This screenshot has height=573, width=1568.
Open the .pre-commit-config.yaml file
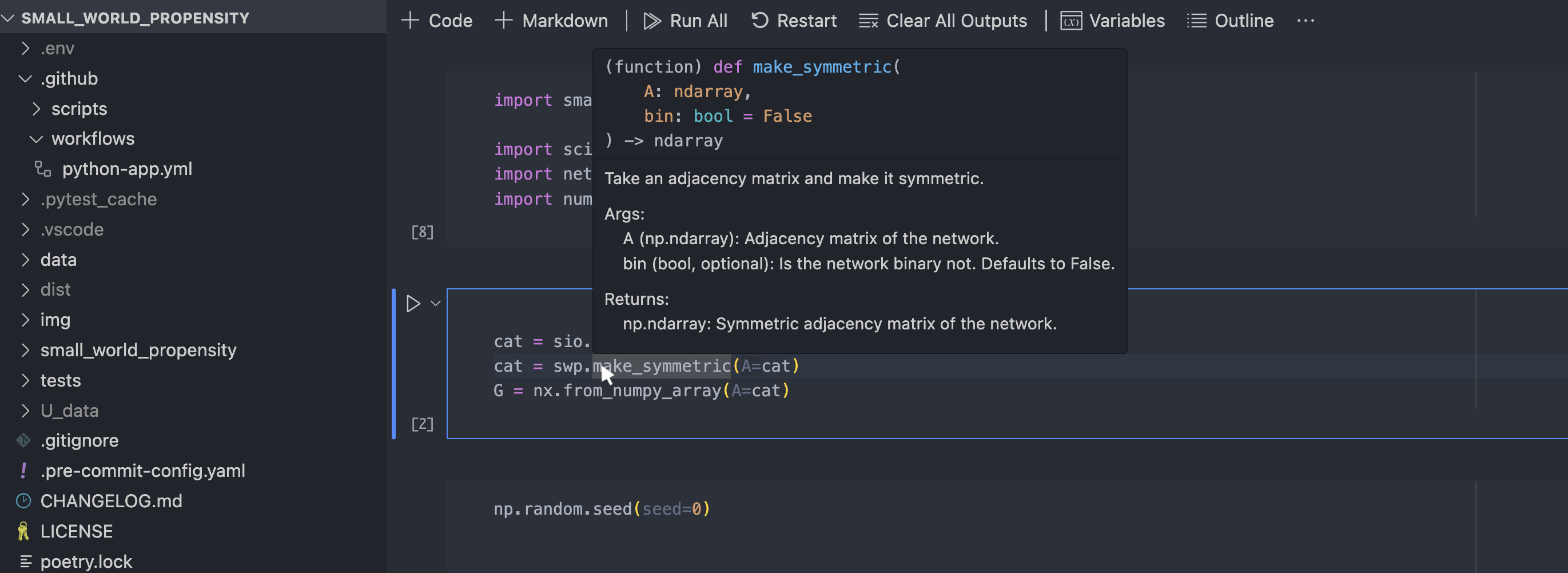pyautogui.click(x=142, y=470)
